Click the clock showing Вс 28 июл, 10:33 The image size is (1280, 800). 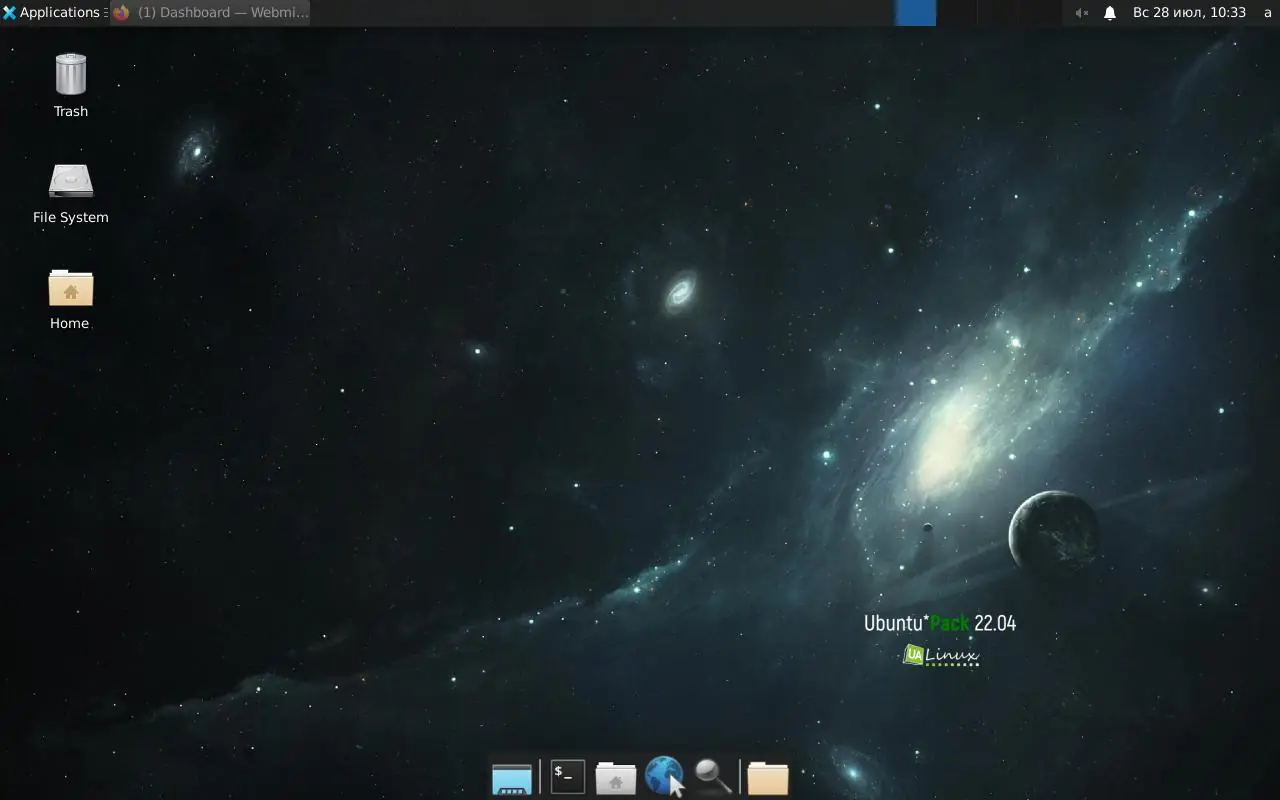pyautogui.click(x=1189, y=13)
